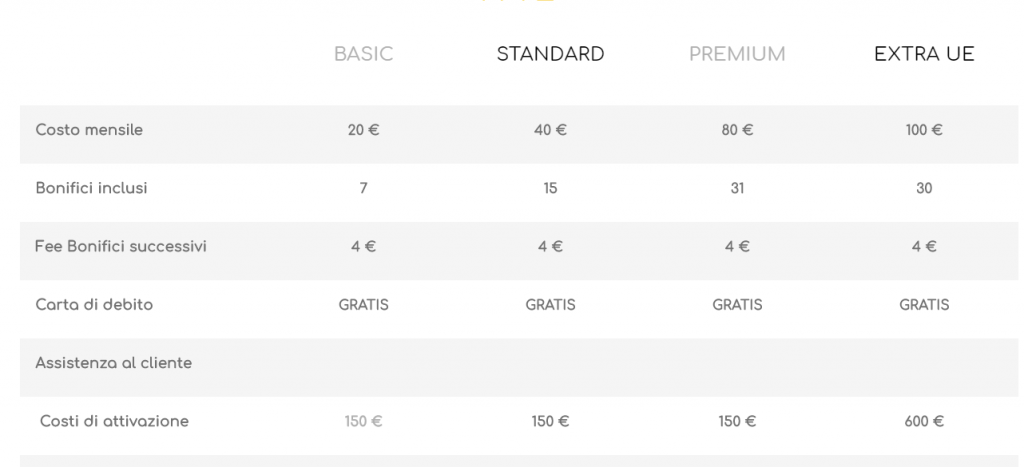The height and width of the screenshot is (467, 1024).
Task: Select the BASIC plan column header
Action: tap(363, 54)
